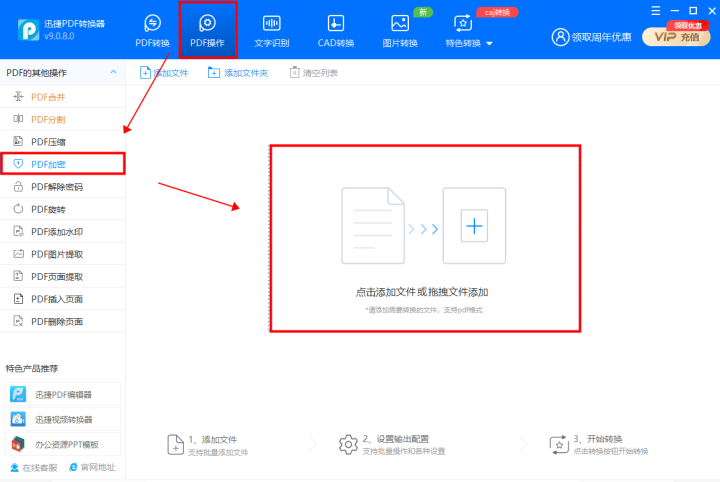This screenshot has height=482, width=720.
Task: Click step 3 开始转换 icon
Action: point(559,445)
